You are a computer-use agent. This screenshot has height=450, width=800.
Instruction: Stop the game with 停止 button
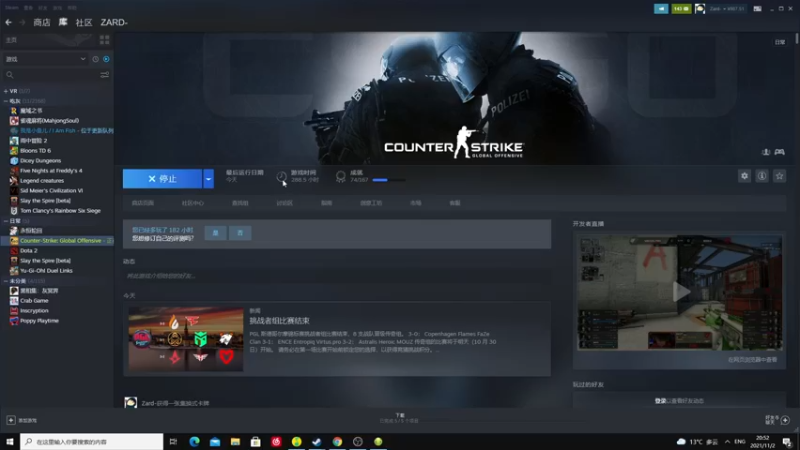point(162,179)
